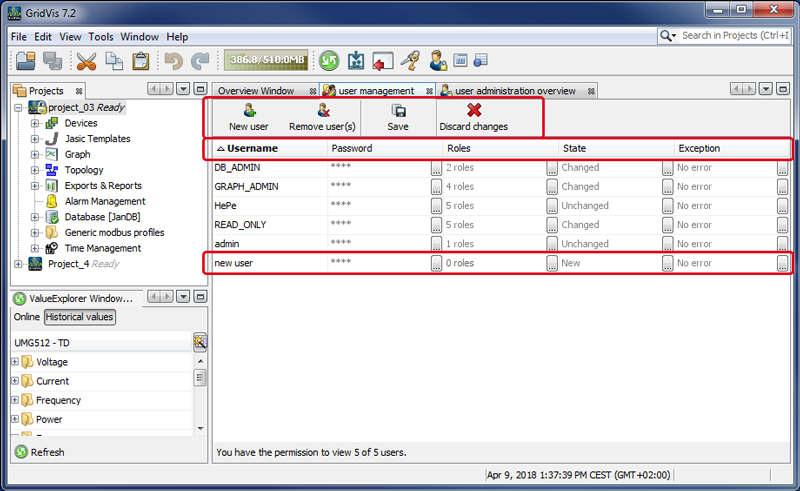Open roles editor for new user row
The width and height of the screenshot is (800, 491).
coord(552,263)
